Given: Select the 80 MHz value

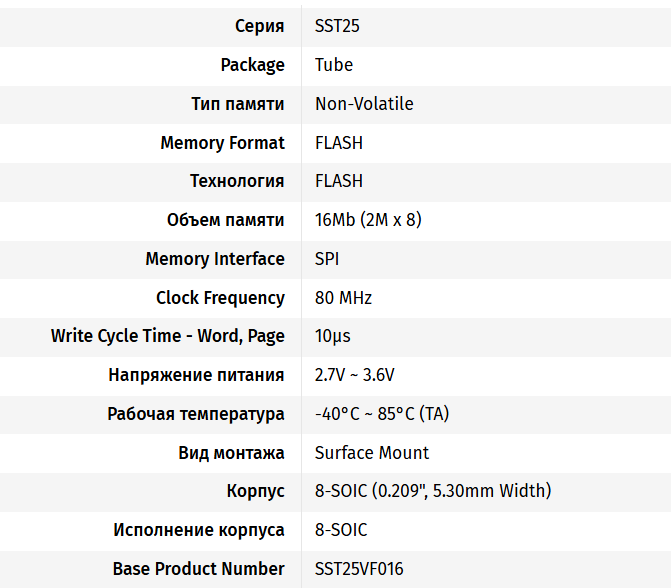Looking at the screenshot, I should point(344,298).
